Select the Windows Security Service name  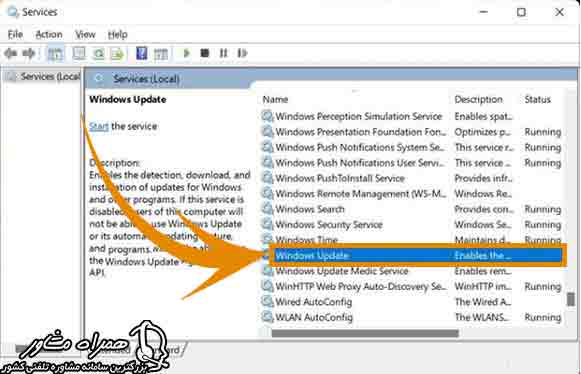pos(329,225)
